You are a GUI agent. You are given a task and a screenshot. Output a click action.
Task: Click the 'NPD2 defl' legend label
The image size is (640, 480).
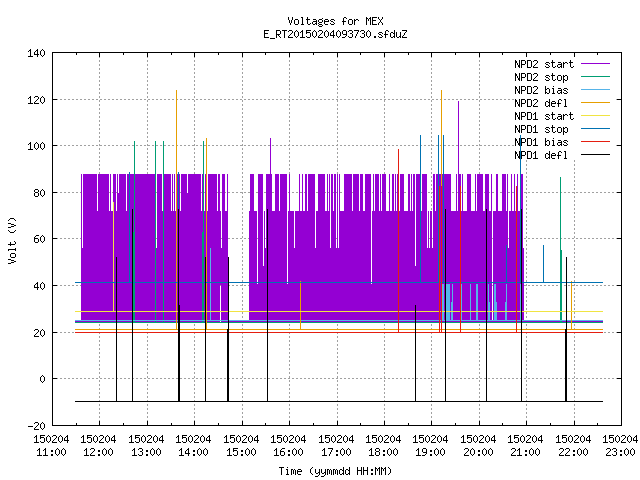pyautogui.click(x=541, y=103)
